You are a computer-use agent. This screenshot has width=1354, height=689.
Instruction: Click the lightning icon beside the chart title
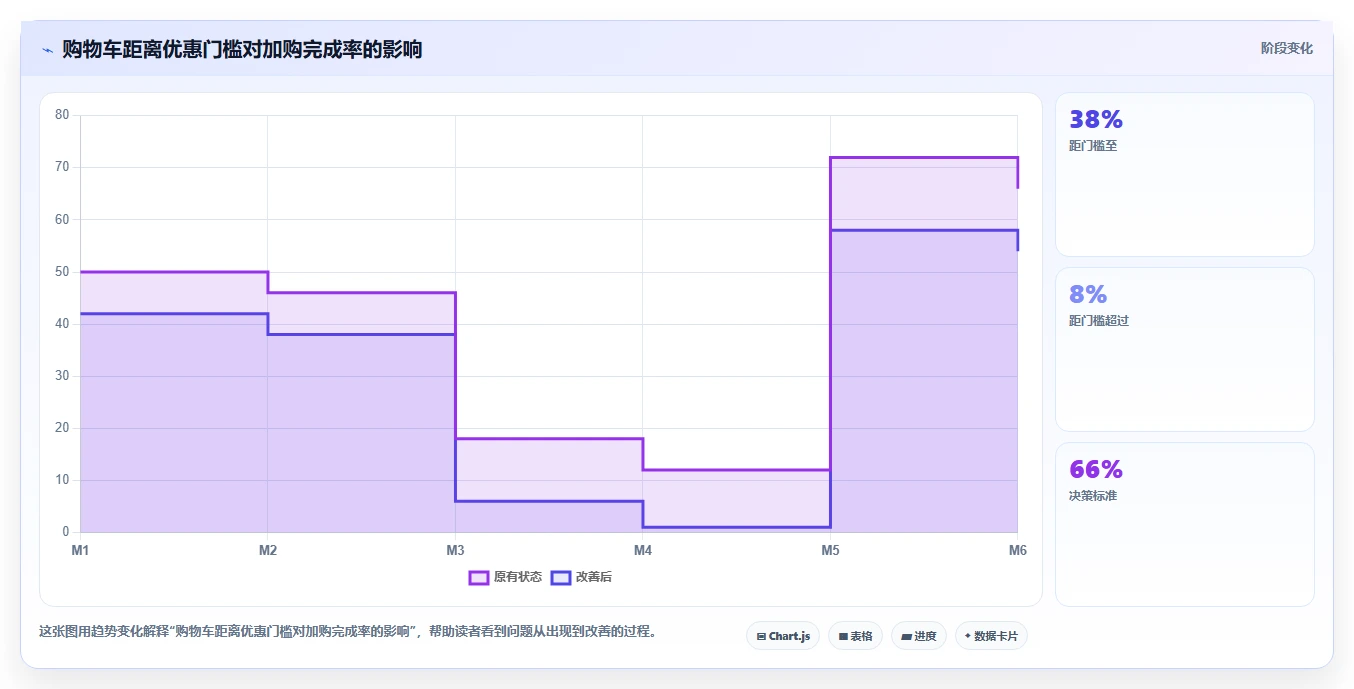[x=47, y=49]
